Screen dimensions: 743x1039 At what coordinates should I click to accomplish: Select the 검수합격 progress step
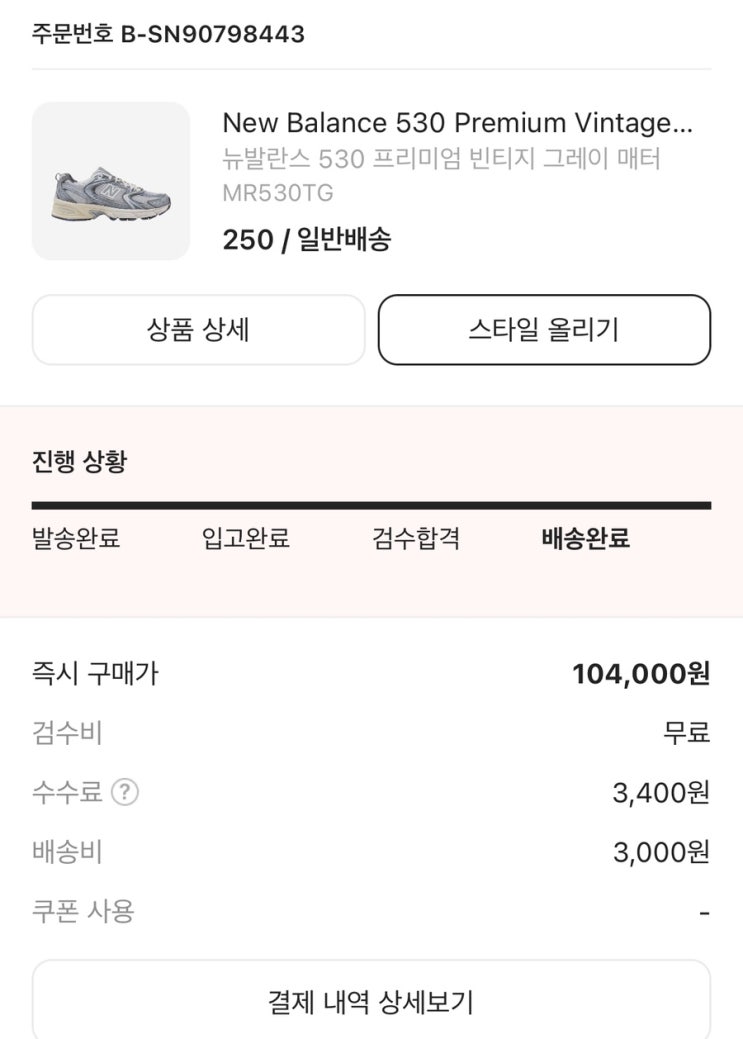416,539
